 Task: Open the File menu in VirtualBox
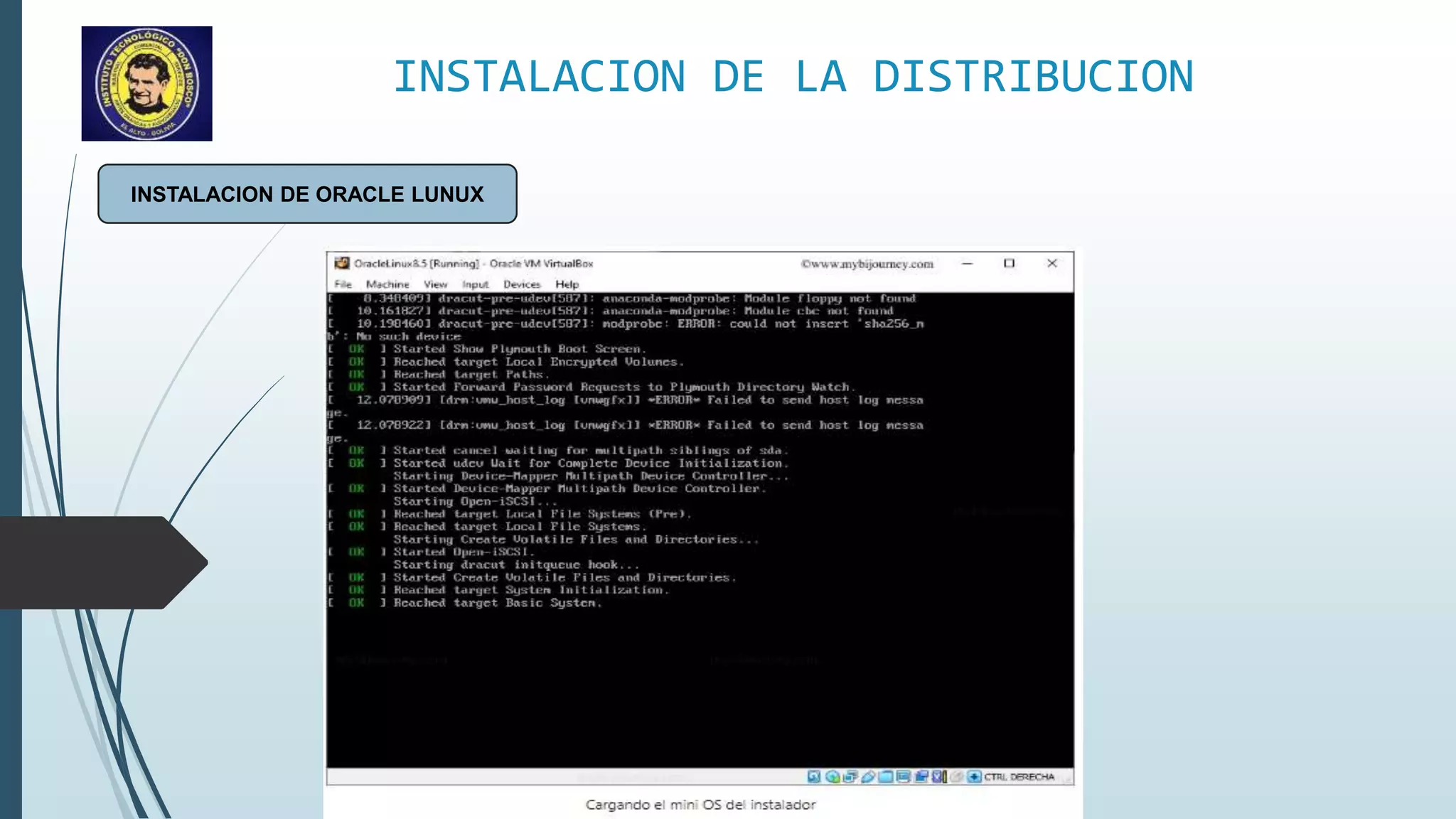343,284
